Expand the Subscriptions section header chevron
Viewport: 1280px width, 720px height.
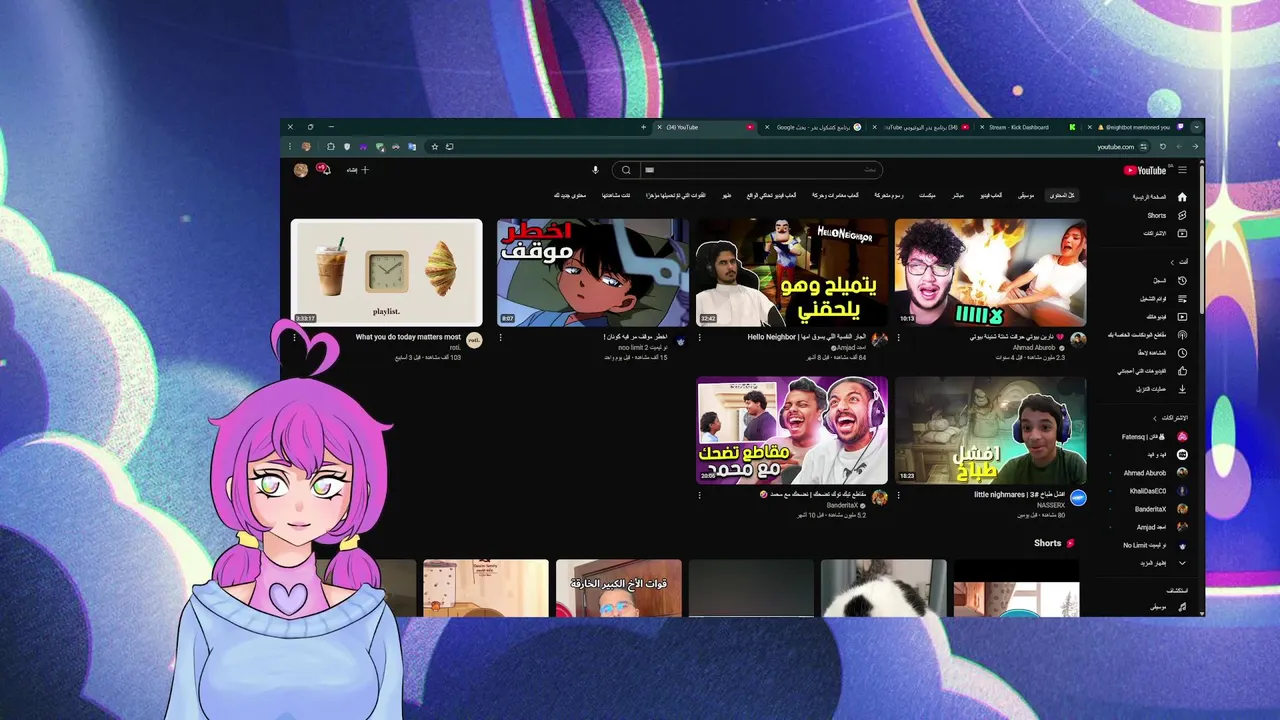coord(1155,418)
